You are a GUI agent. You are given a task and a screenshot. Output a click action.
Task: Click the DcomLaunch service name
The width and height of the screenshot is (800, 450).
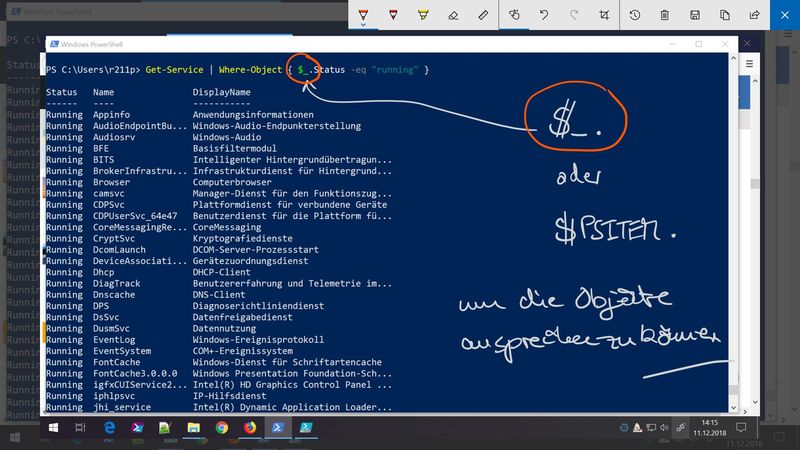(x=119, y=249)
